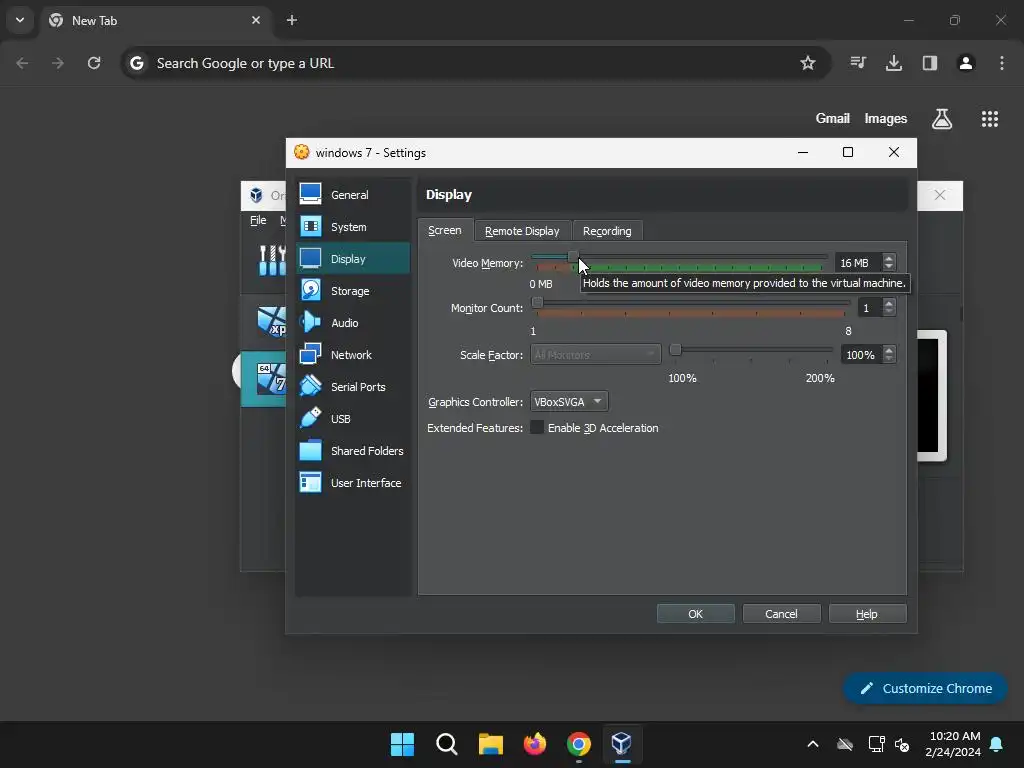Open Chrome three-dot menu
The height and width of the screenshot is (768, 1024).
1002,63
